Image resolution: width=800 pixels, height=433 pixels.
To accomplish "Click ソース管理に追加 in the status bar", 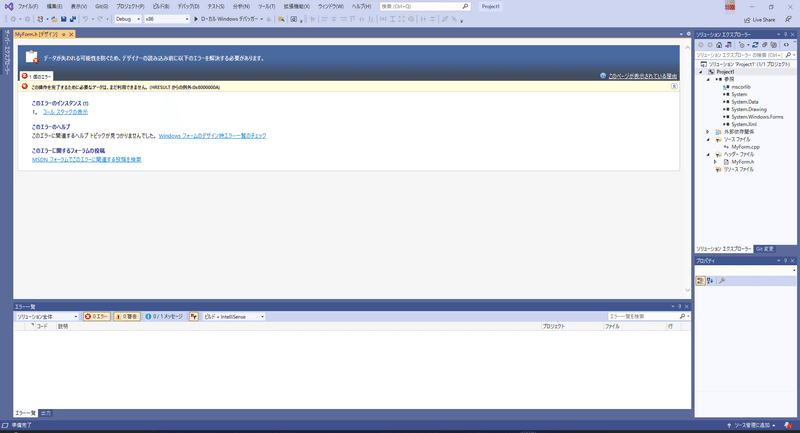I will point(751,425).
